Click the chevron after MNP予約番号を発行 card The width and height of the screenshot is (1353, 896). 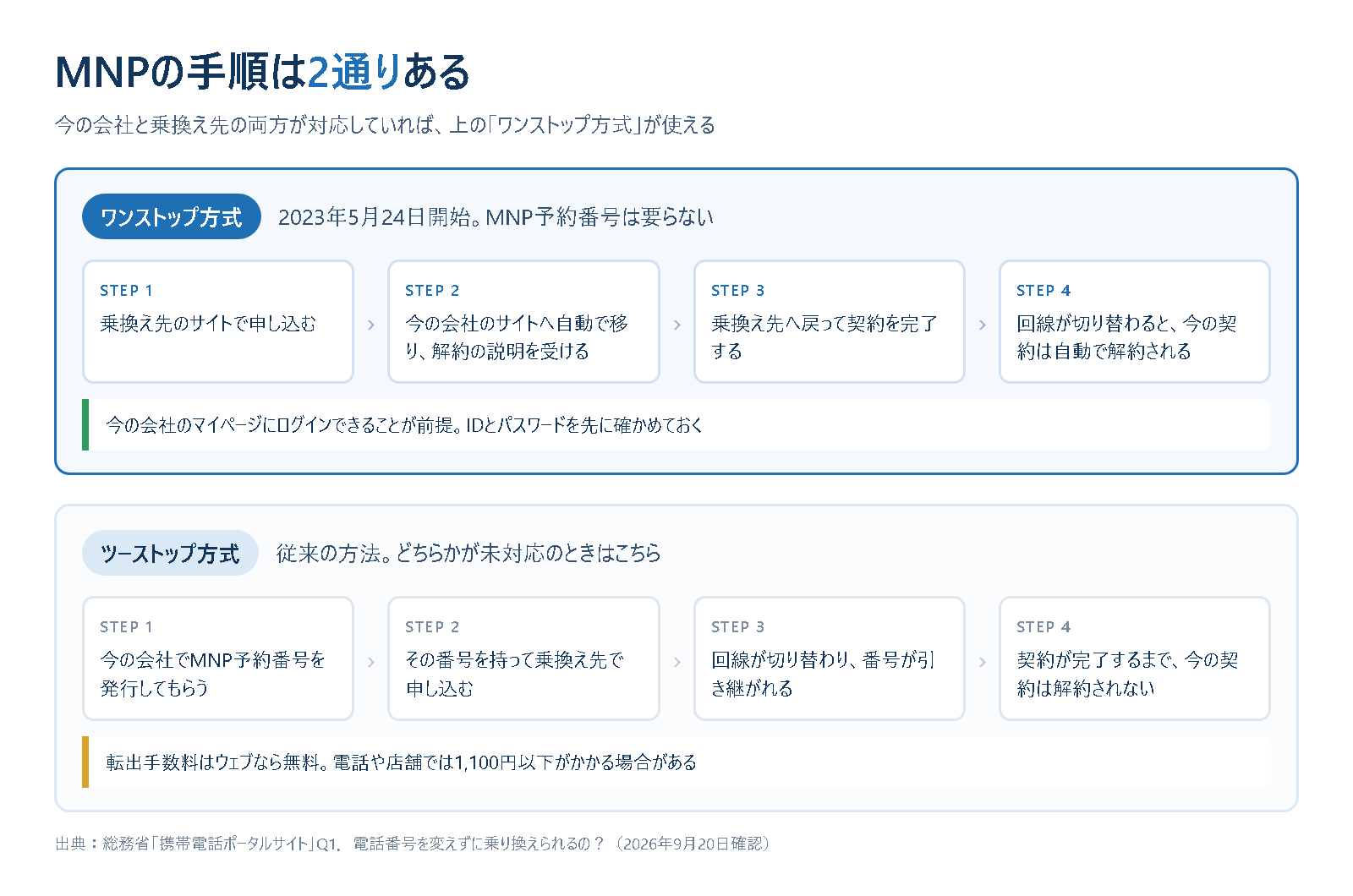[x=371, y=662]
